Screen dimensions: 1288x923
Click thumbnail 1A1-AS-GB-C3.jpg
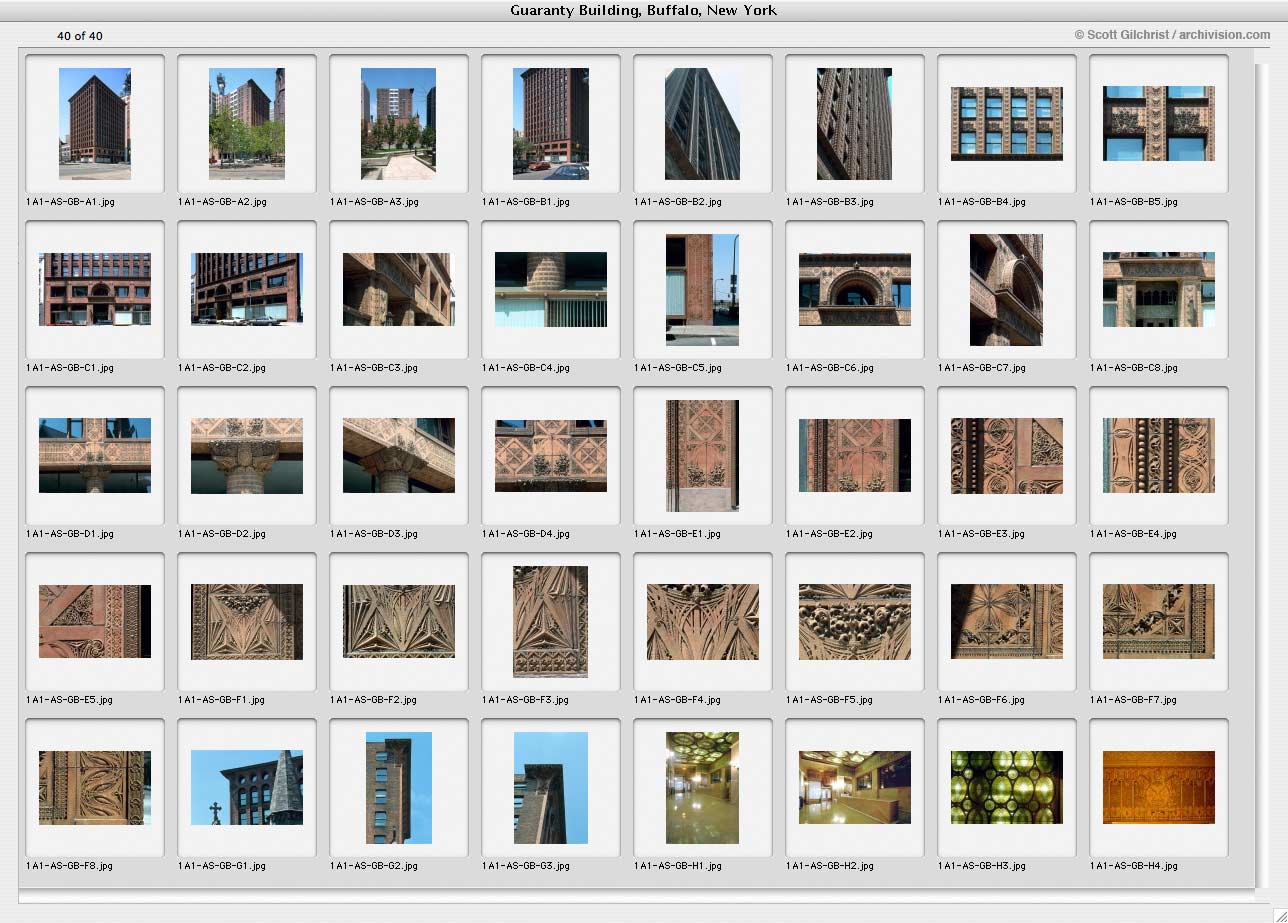[x=399, y=289]
